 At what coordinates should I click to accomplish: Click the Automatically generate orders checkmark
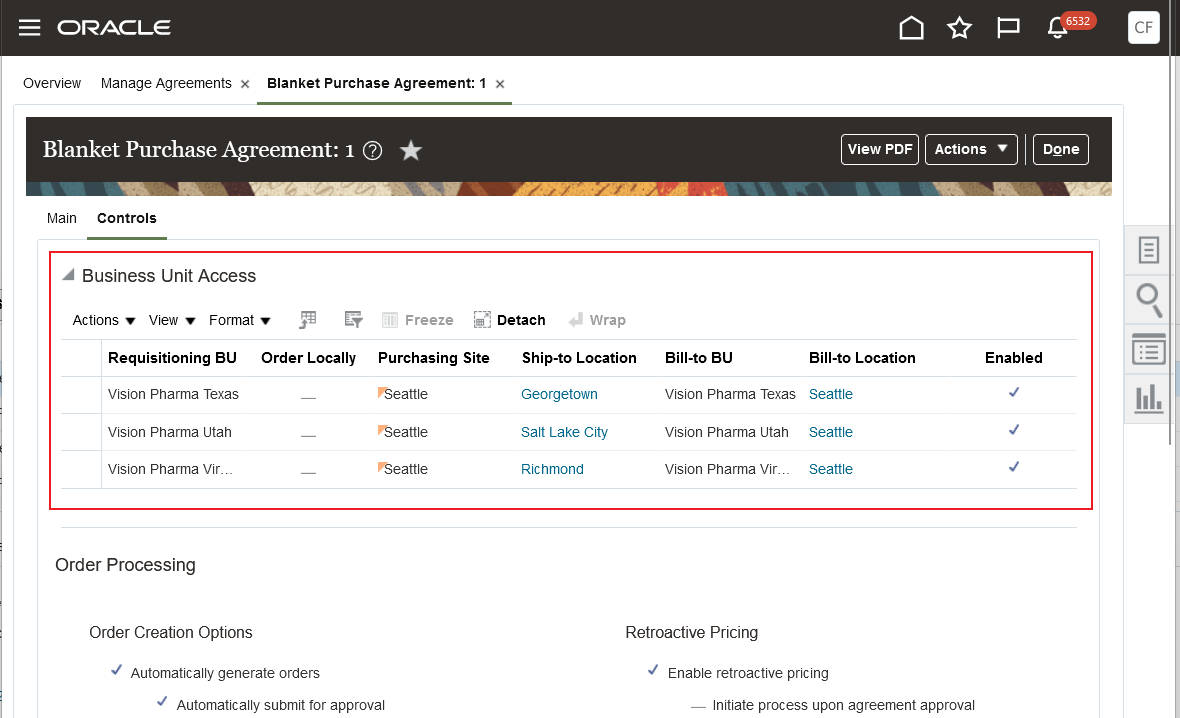(x=116, y=670)
